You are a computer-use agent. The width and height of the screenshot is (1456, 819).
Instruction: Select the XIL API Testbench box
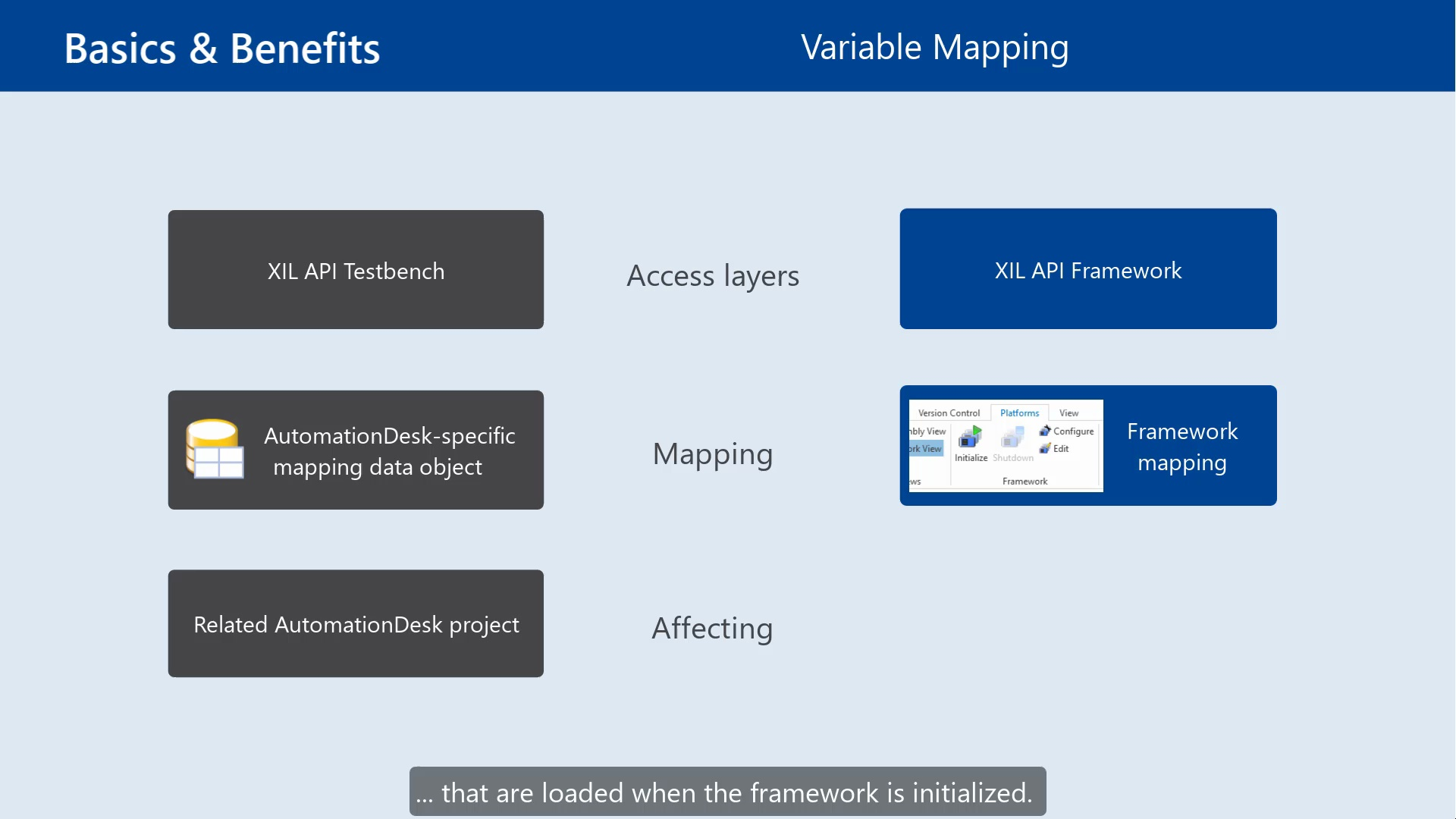pos(356,269)
